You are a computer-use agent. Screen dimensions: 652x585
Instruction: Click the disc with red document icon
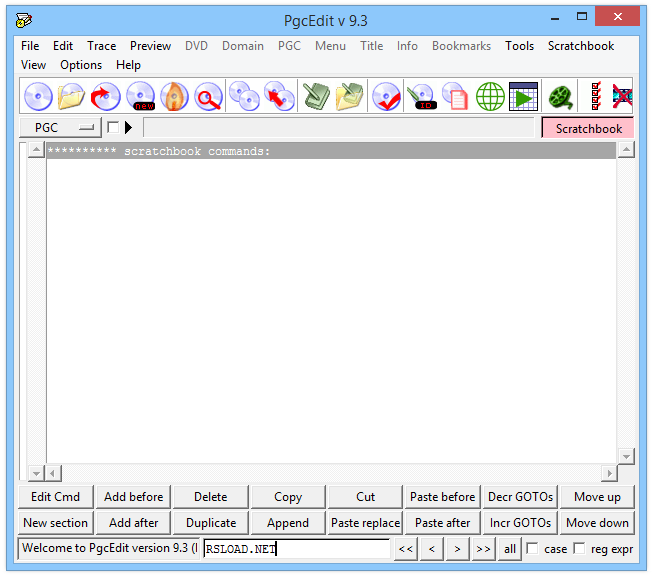455,96
